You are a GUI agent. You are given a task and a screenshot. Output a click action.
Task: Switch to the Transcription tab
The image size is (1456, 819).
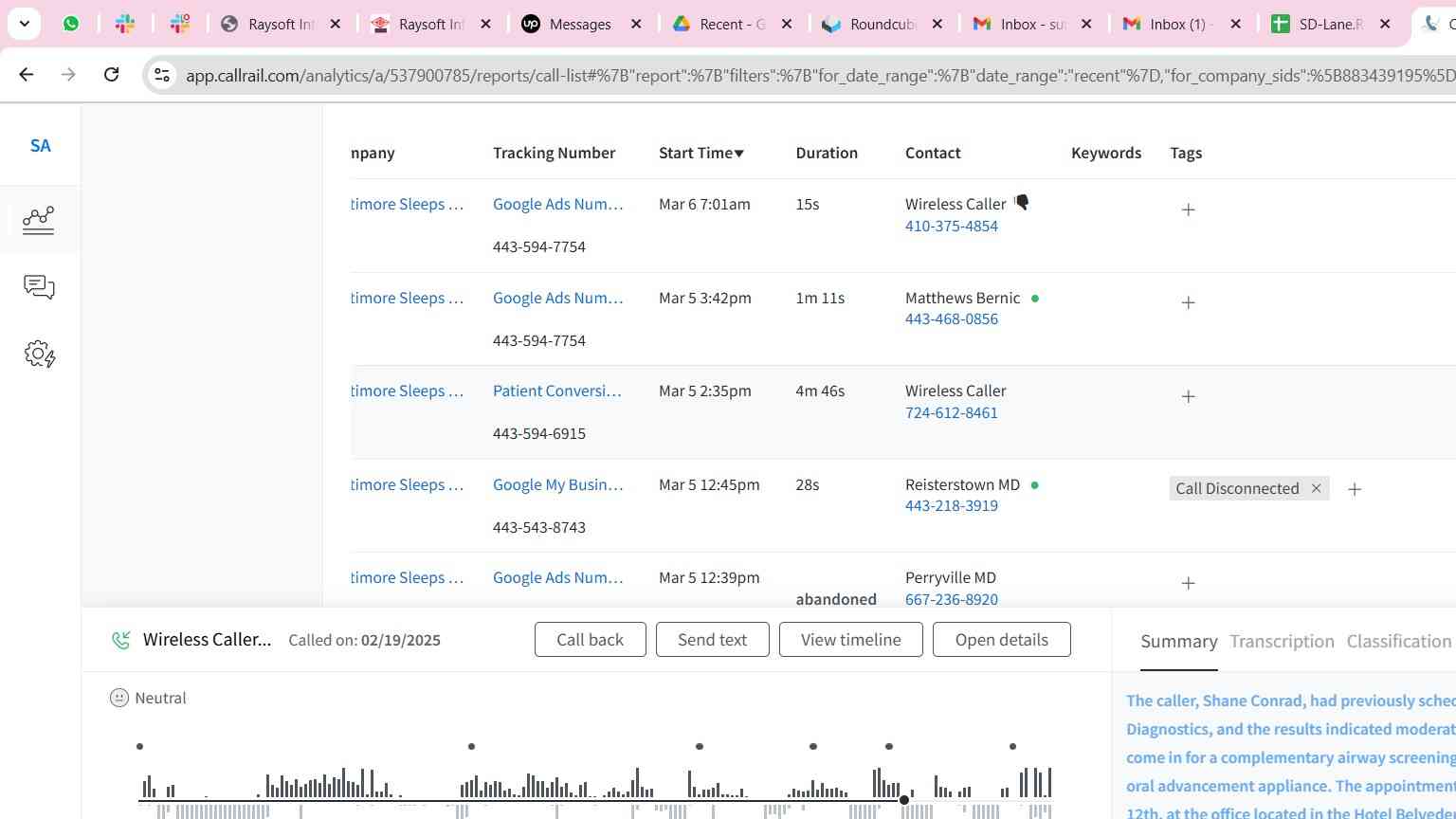[1282, 642]
